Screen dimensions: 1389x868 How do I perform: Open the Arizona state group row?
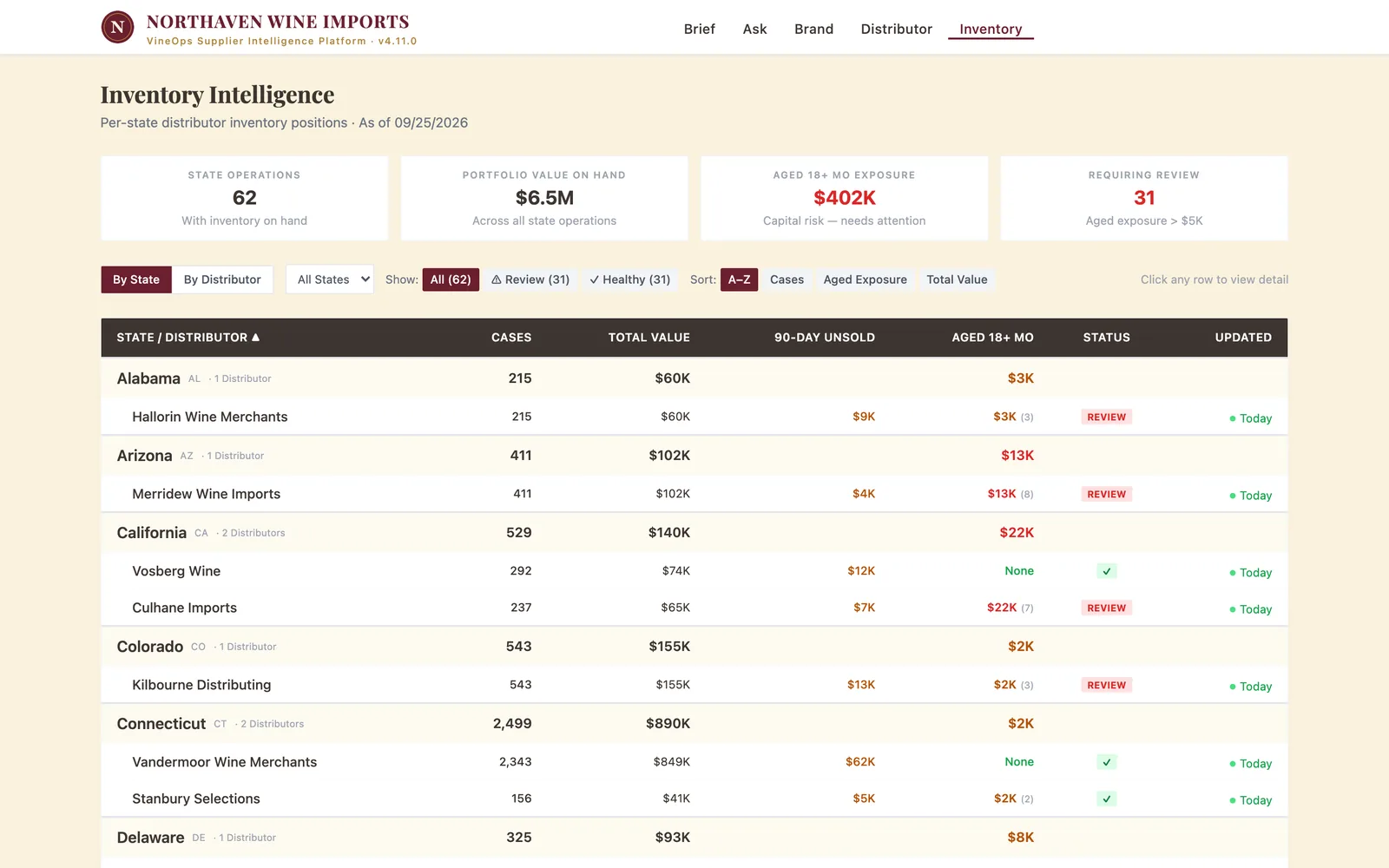coord(694,456)
